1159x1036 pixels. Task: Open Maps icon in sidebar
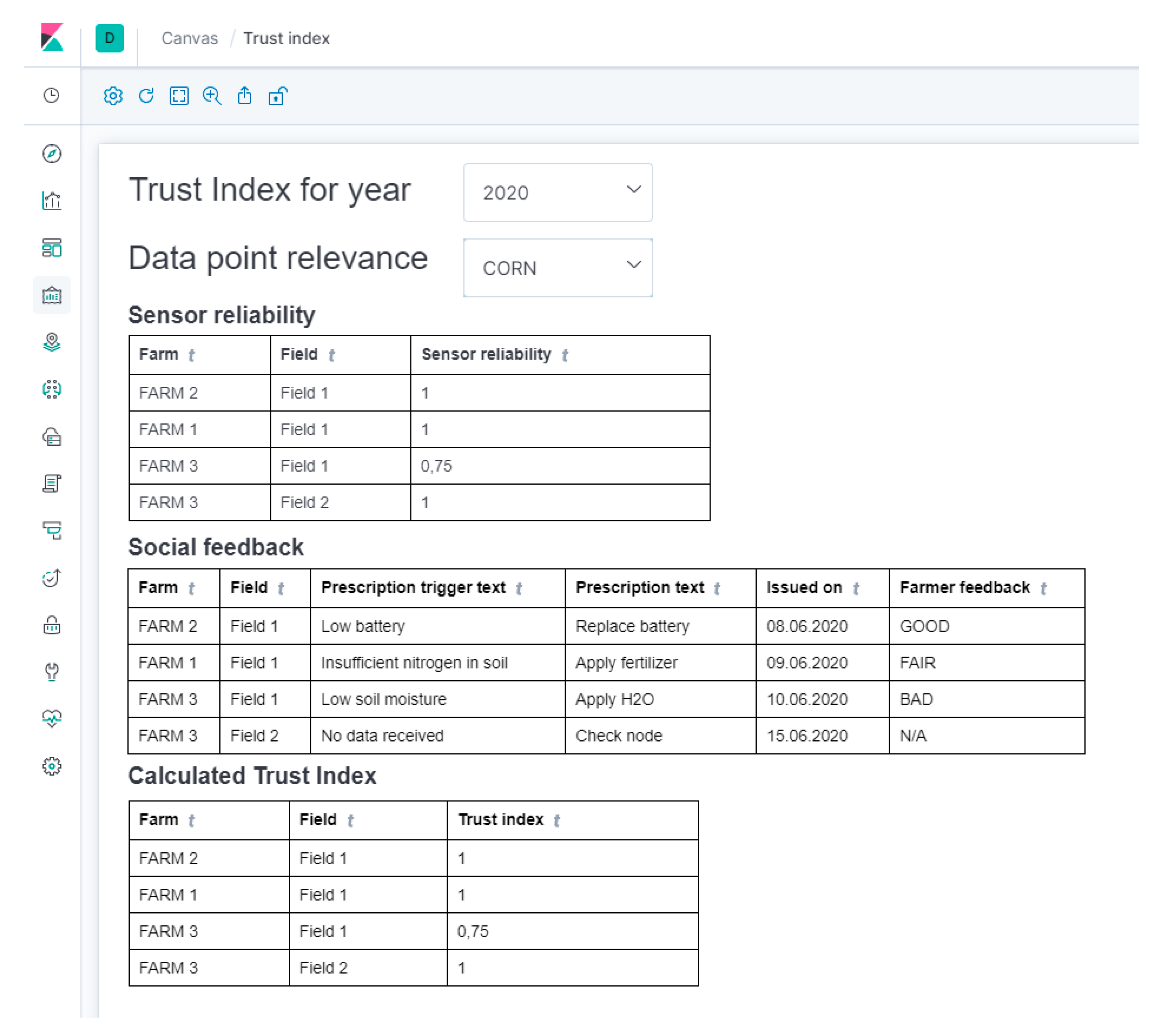tap(52, 342)
